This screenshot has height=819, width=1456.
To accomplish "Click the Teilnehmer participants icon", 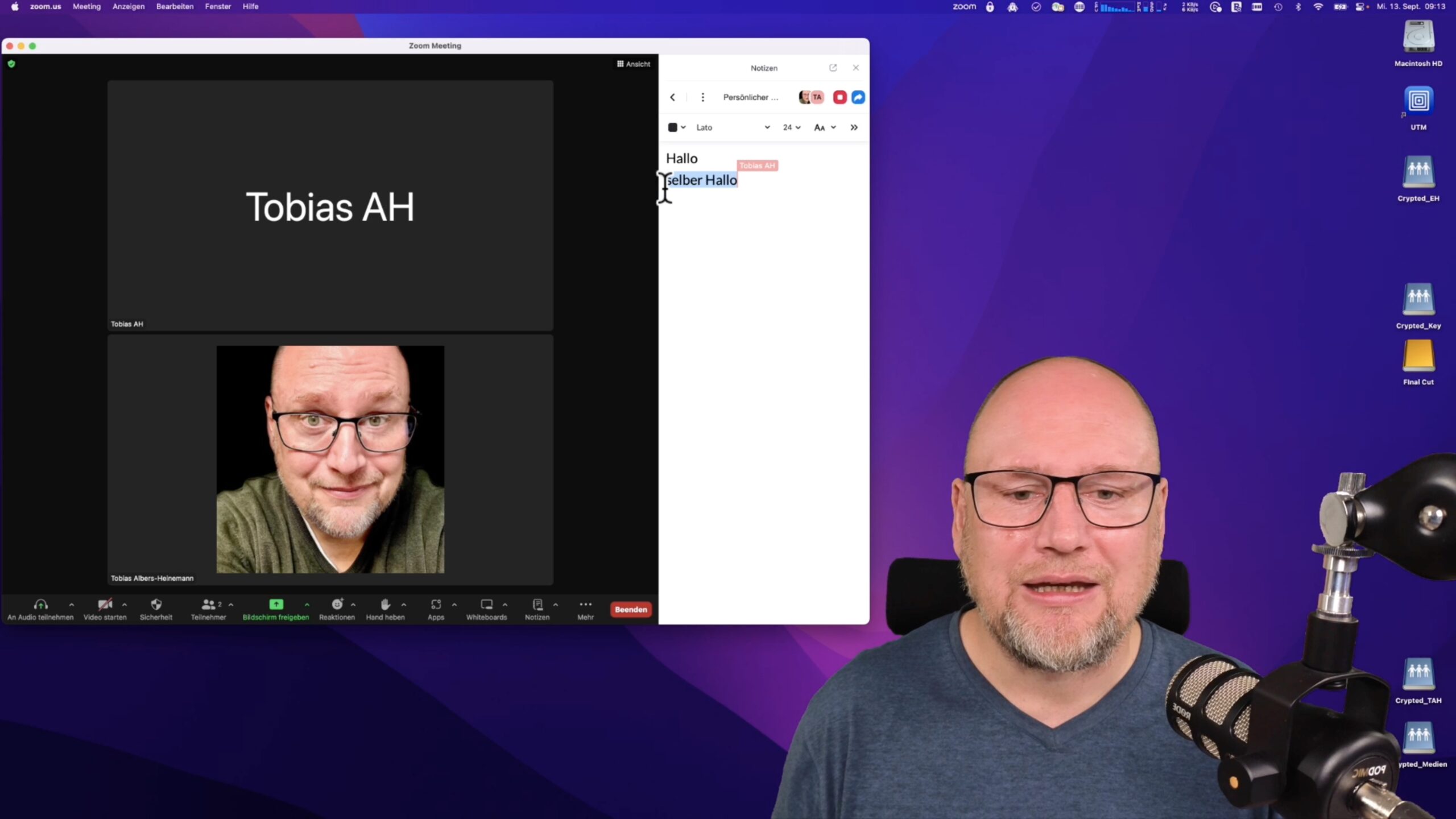I will click(x=208, y=605).
